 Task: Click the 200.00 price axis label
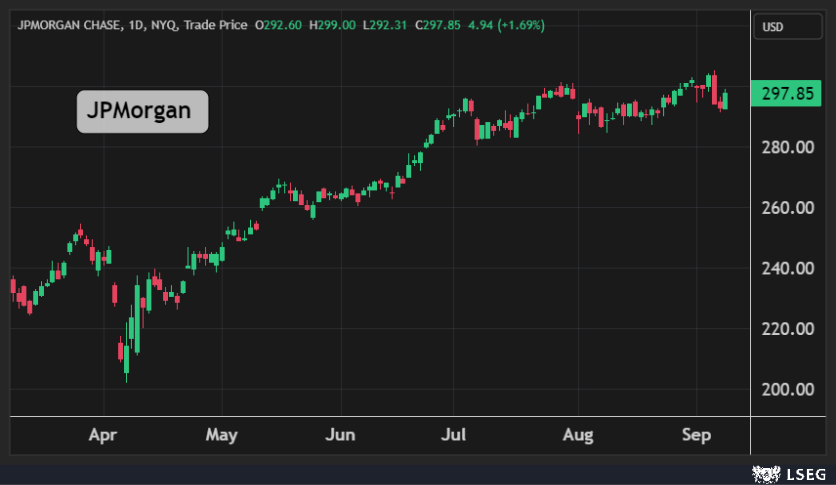787,390
